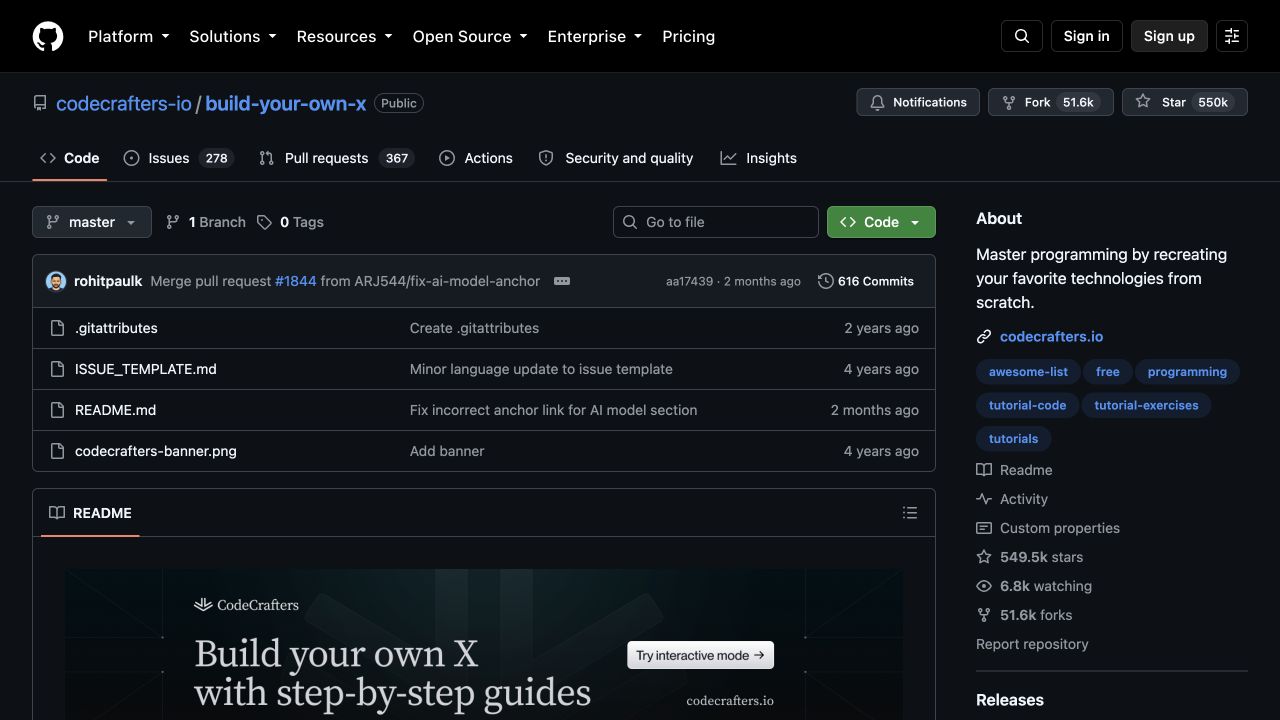1280x720 pixels.
Task: Expand the Enterprise menu dropdown
Action: click(x=594, y=36)
